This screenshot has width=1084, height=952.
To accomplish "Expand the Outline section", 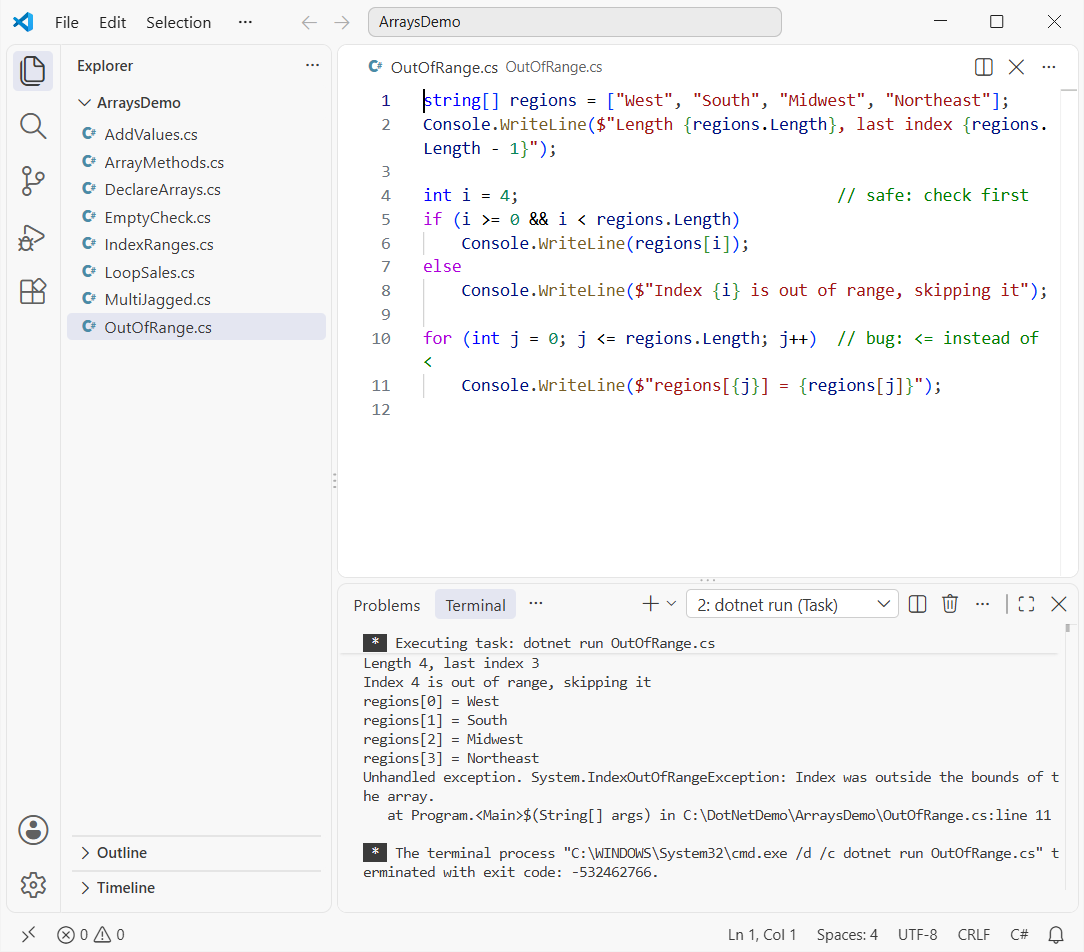I will 196,852.
